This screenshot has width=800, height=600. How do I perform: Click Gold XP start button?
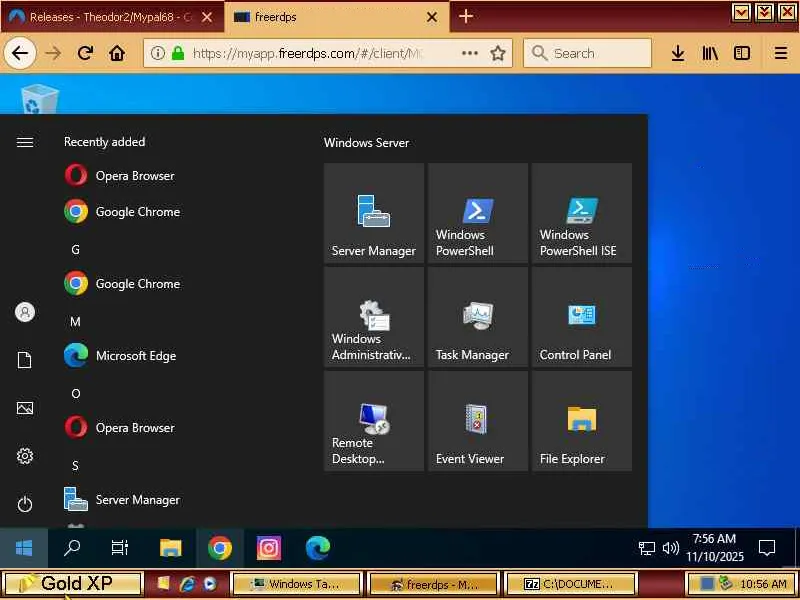tap(71, 584)
